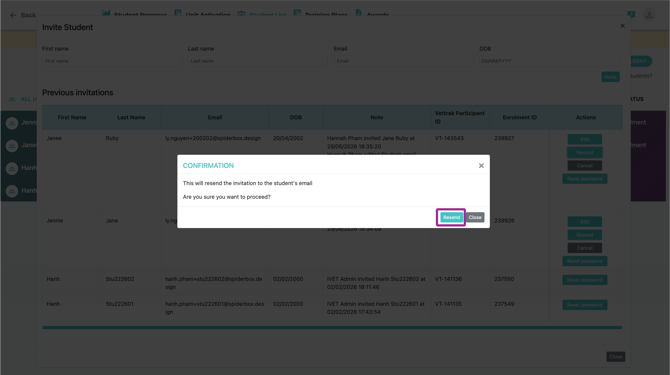Click the Unit Activation icon
This screenshot has width=670, height=375.
[178, 13]
